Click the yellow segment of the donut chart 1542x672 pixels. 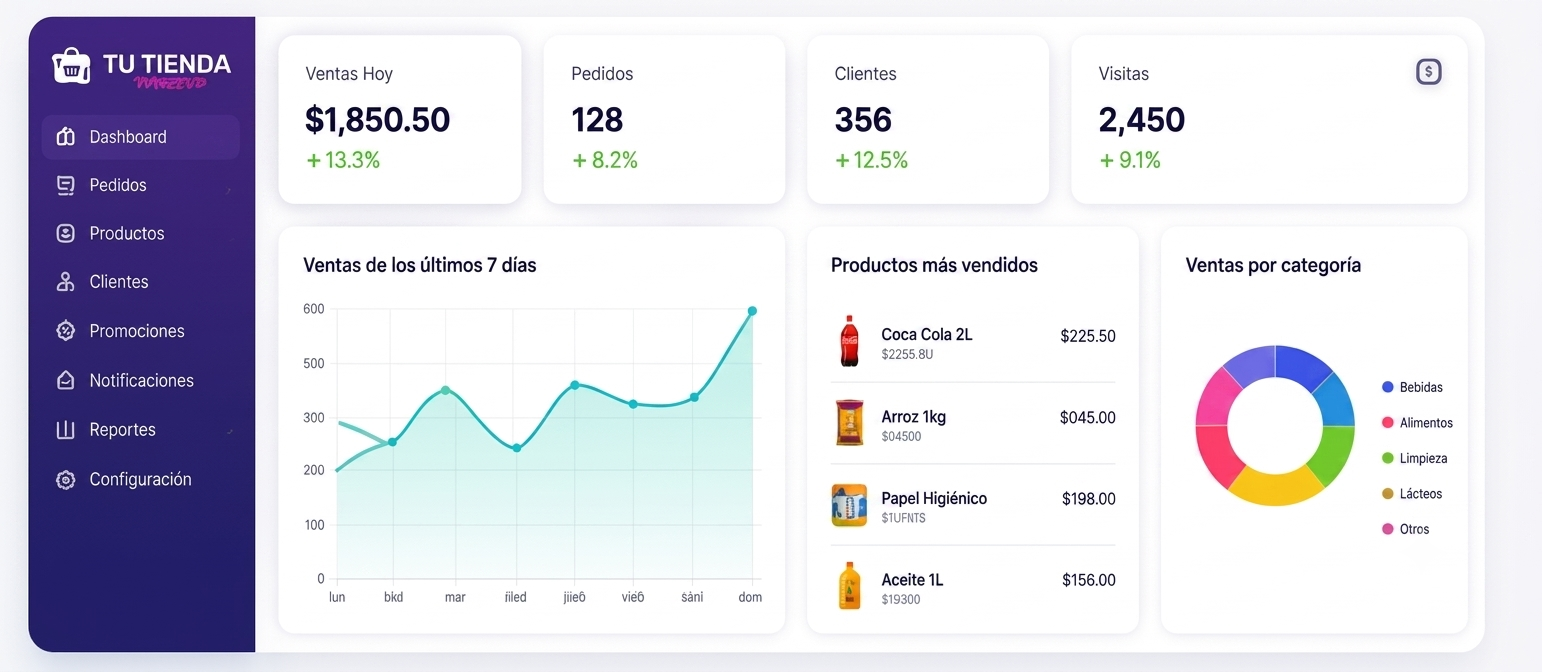pos(1274,490)
